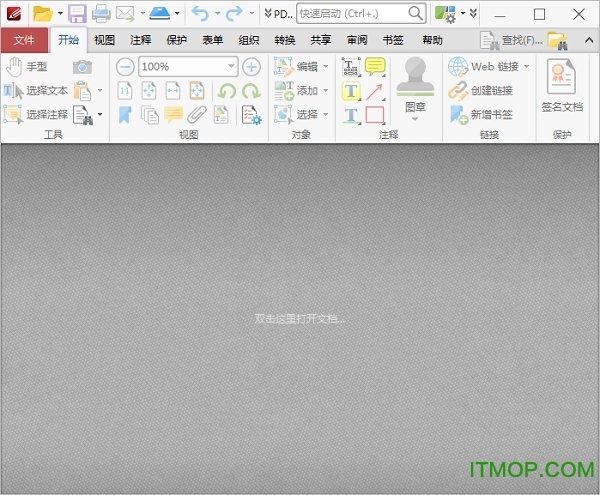The image size is (600, 495).
Task: Expand the Edit (编辑) objects dropdown
Action: tap(326, 67)
